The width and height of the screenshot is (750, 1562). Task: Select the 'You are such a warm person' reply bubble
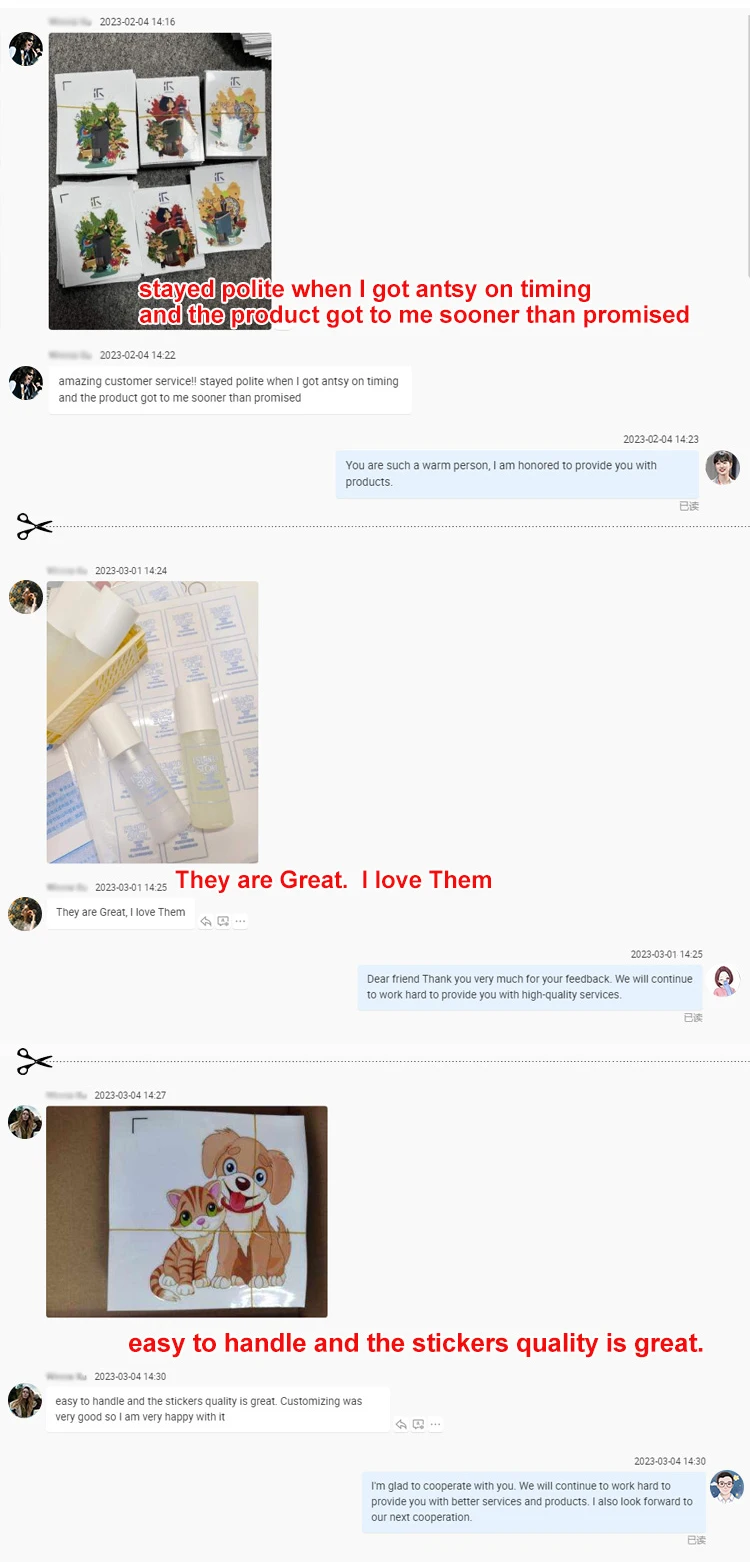click(517, 474)
